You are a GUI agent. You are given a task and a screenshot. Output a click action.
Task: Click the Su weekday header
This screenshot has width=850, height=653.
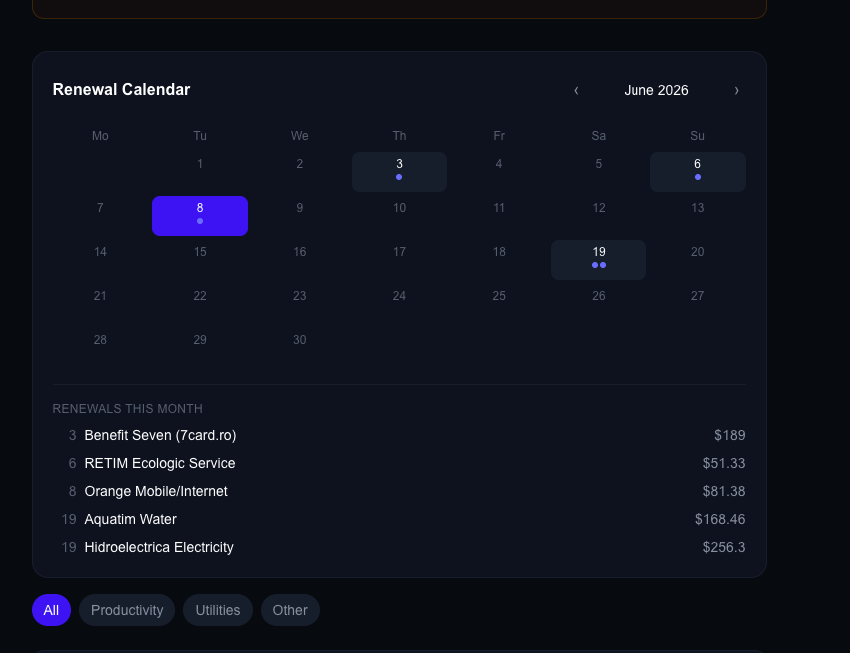(x=698, y=135)
